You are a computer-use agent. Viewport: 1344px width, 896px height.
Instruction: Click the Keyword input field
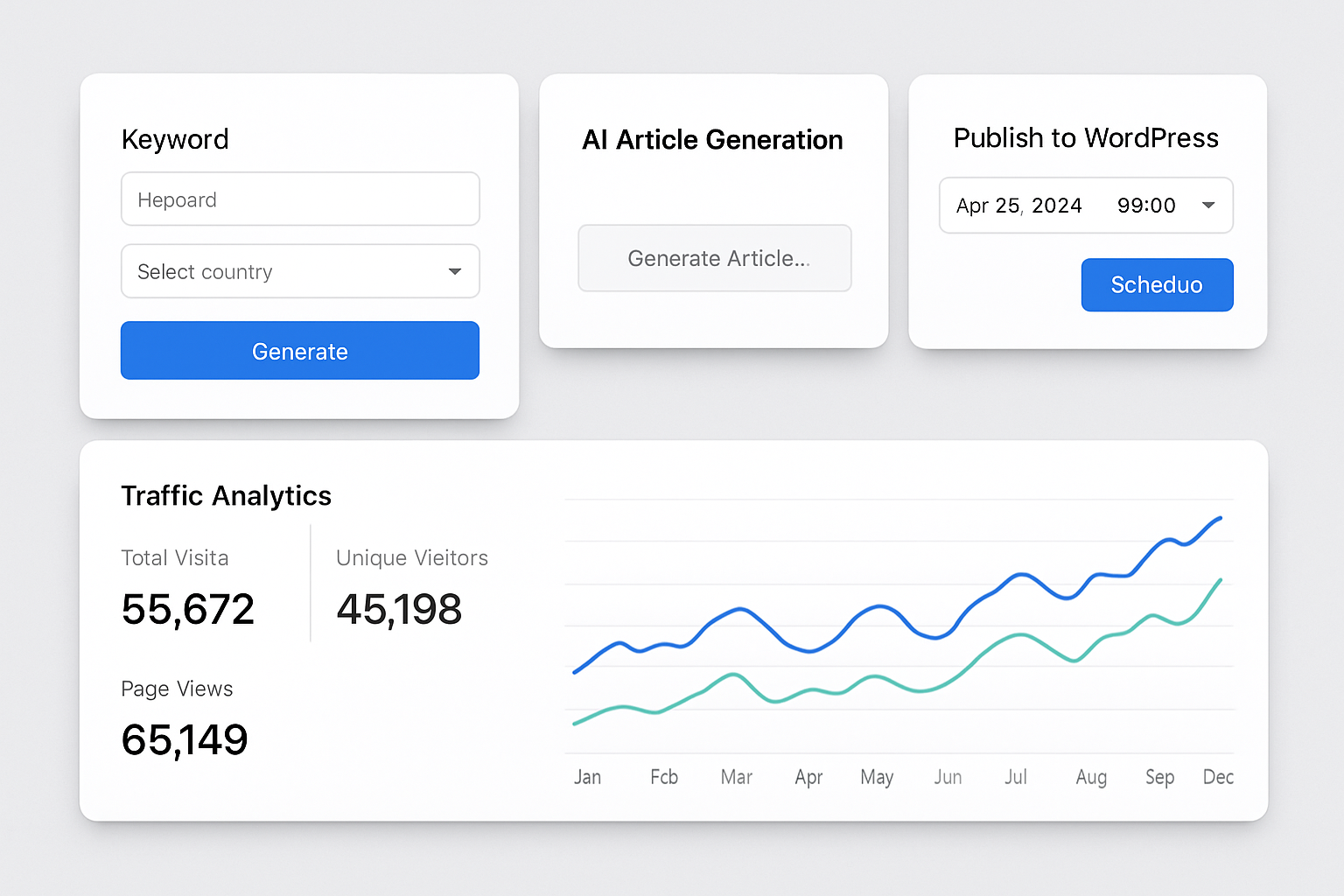coord(300,199)
